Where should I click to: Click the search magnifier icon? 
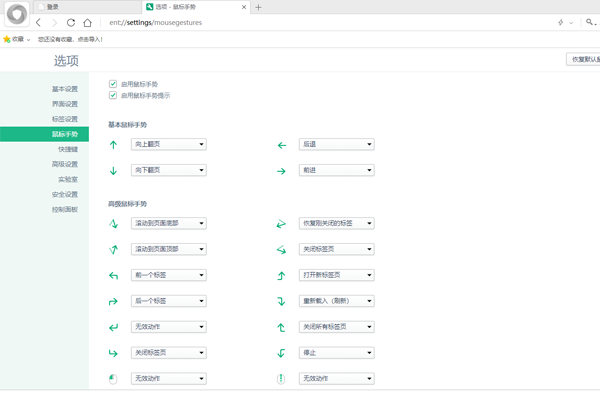(x=590, y=22)
